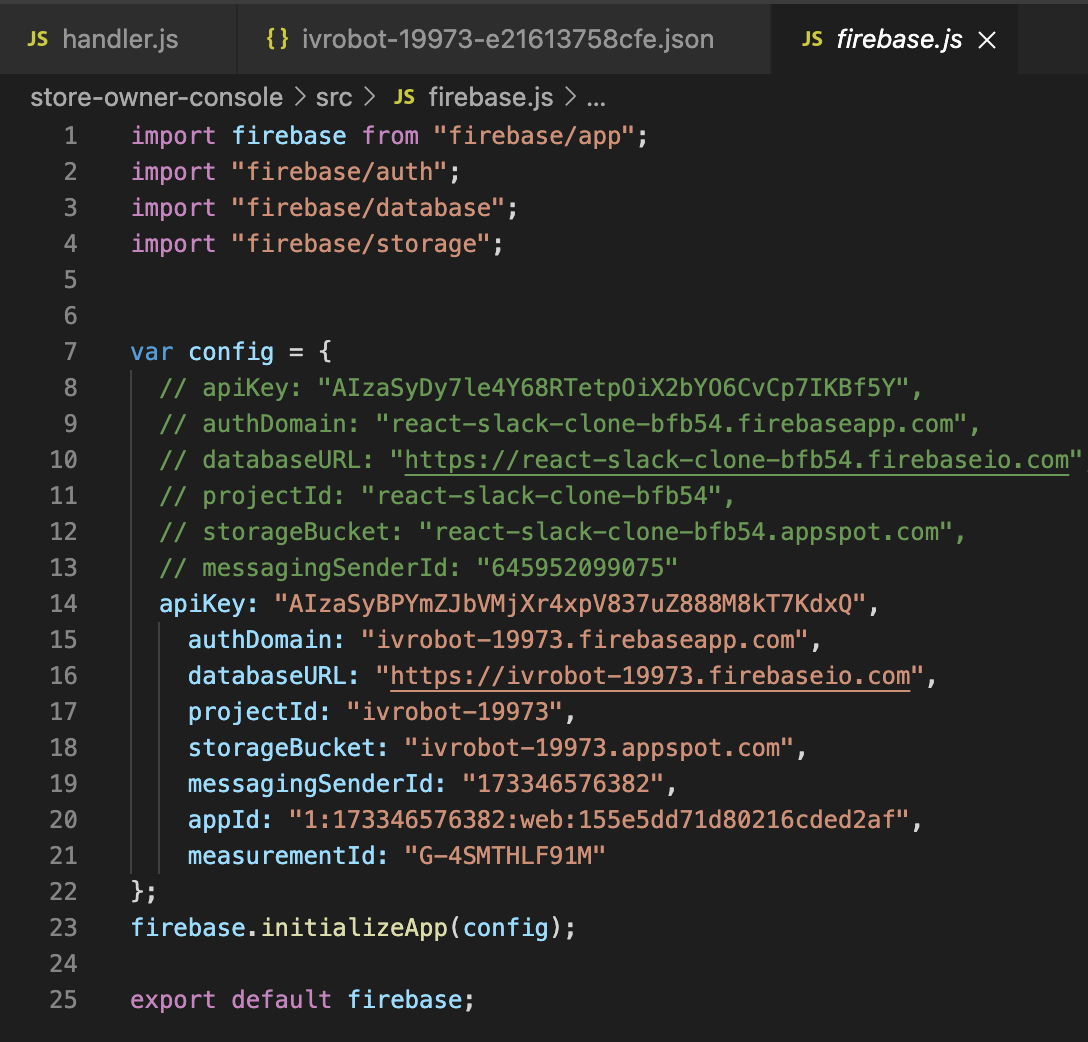
Task: Open the ivrobot-19973-e21613758cfe.json tab
Action: pyautogui.click(x=504, y=40)
